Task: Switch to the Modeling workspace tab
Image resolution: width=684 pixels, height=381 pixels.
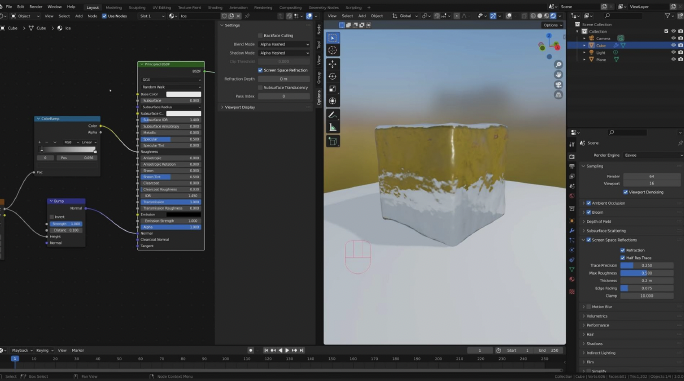Action: (x=114, y=7)
